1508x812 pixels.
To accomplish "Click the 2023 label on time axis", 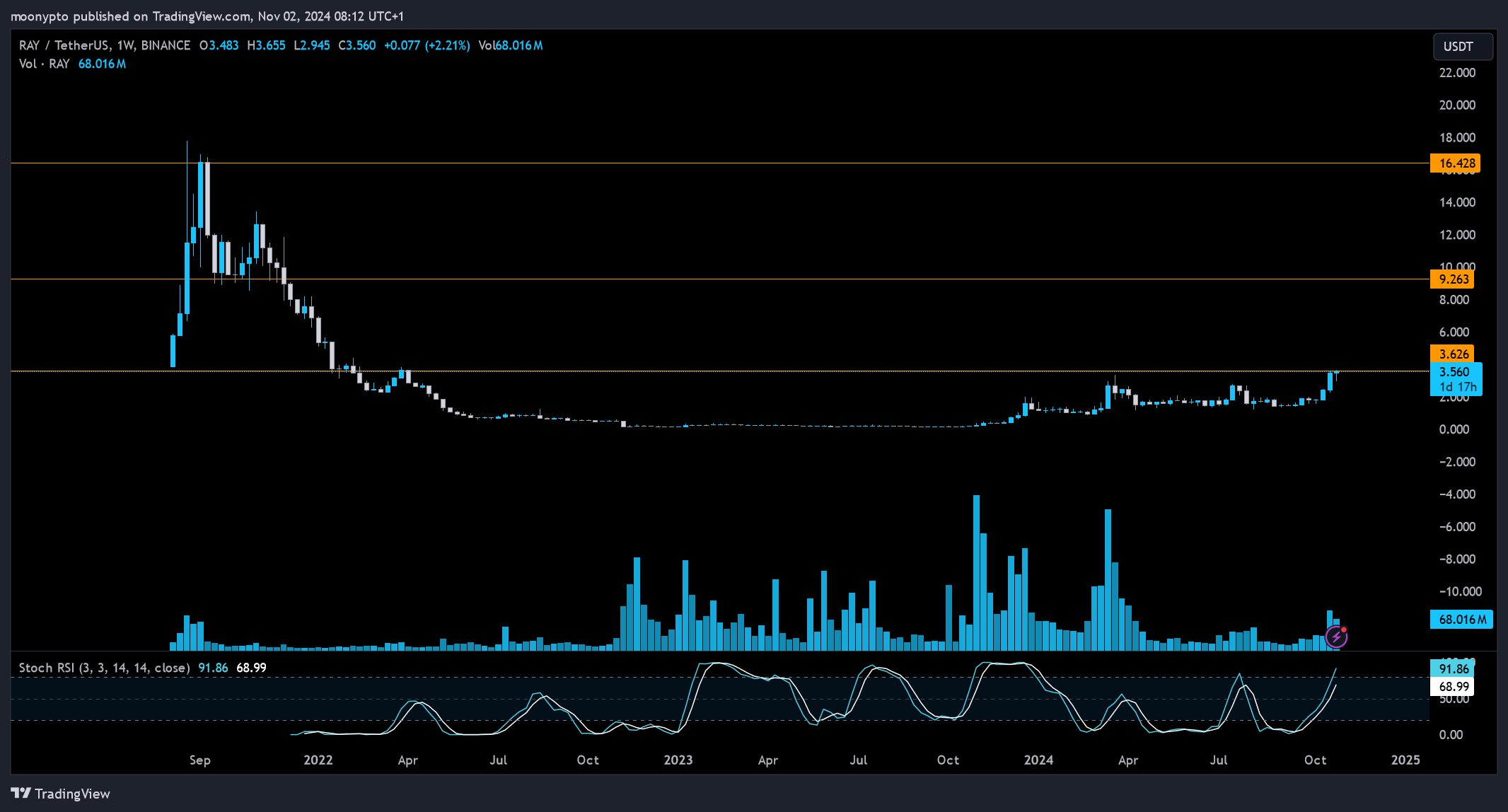I will coord(678,760).
